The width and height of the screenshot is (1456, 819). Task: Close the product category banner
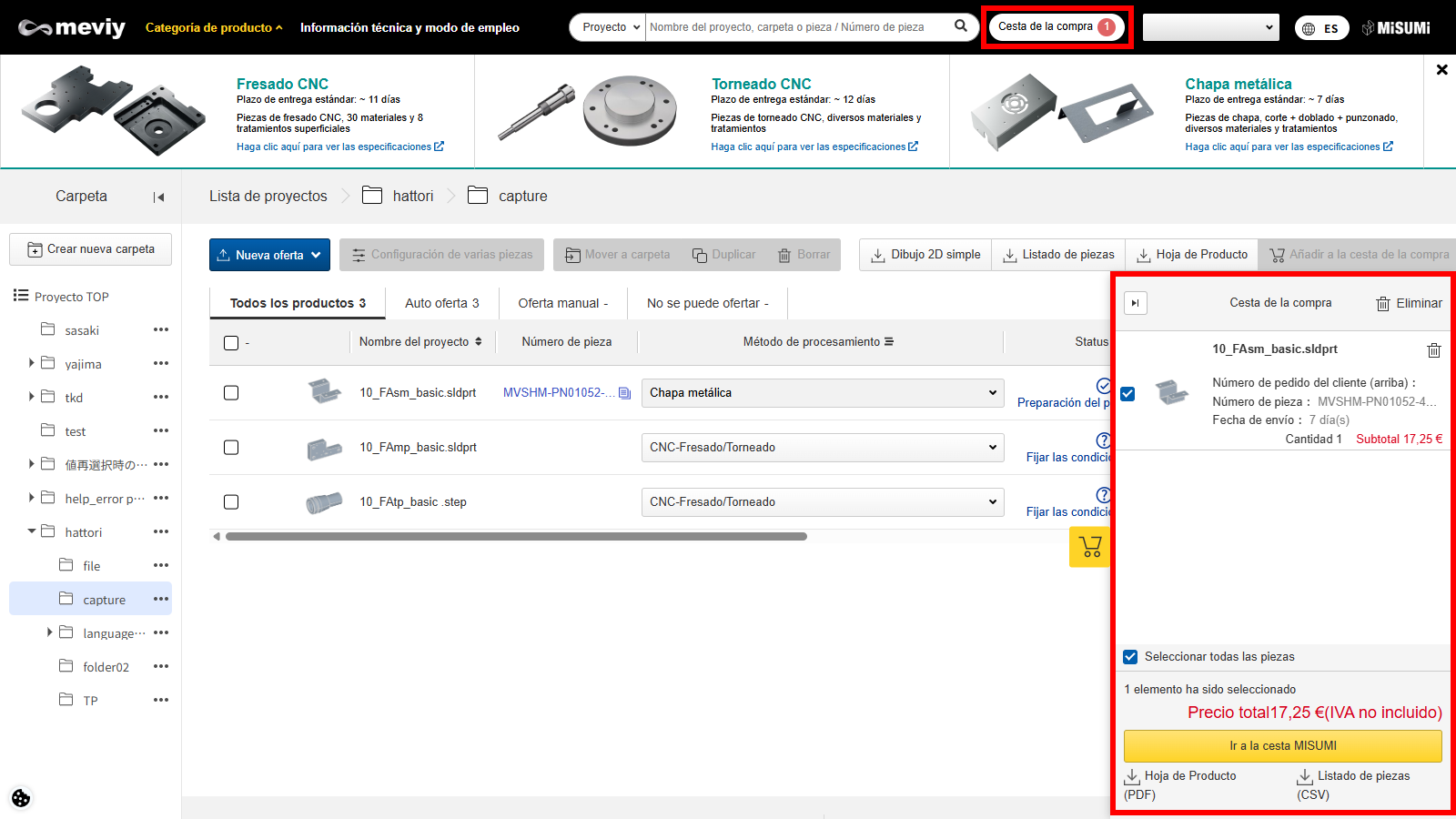1441,70
